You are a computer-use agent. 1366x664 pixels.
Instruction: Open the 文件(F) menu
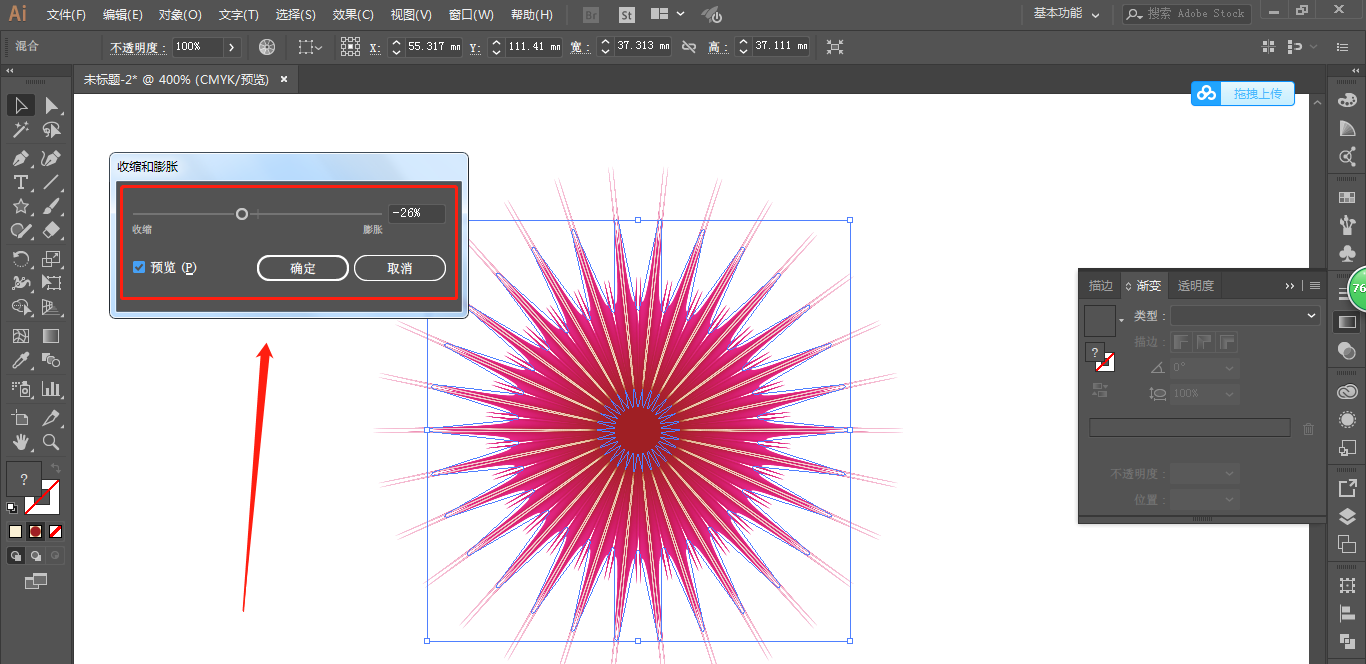(x=66, y=15)
